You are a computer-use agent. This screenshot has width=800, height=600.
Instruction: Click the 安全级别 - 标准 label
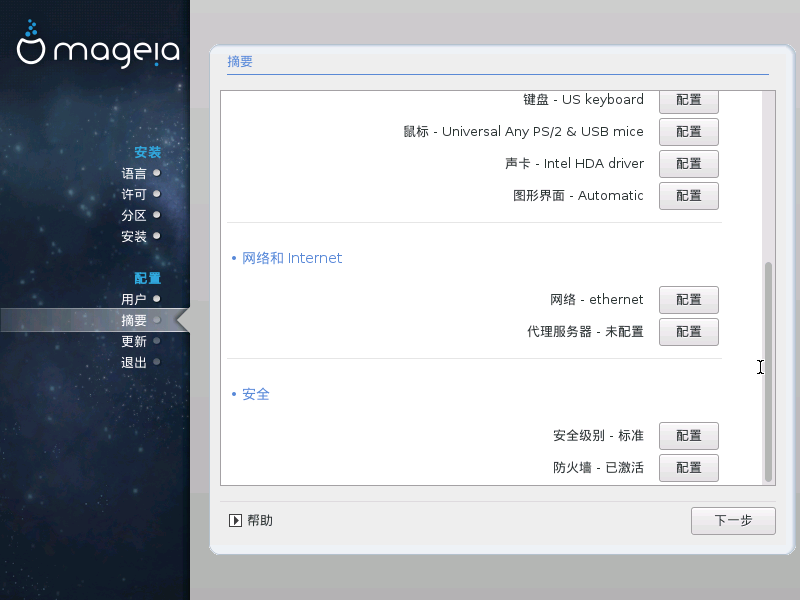[598, 436]
